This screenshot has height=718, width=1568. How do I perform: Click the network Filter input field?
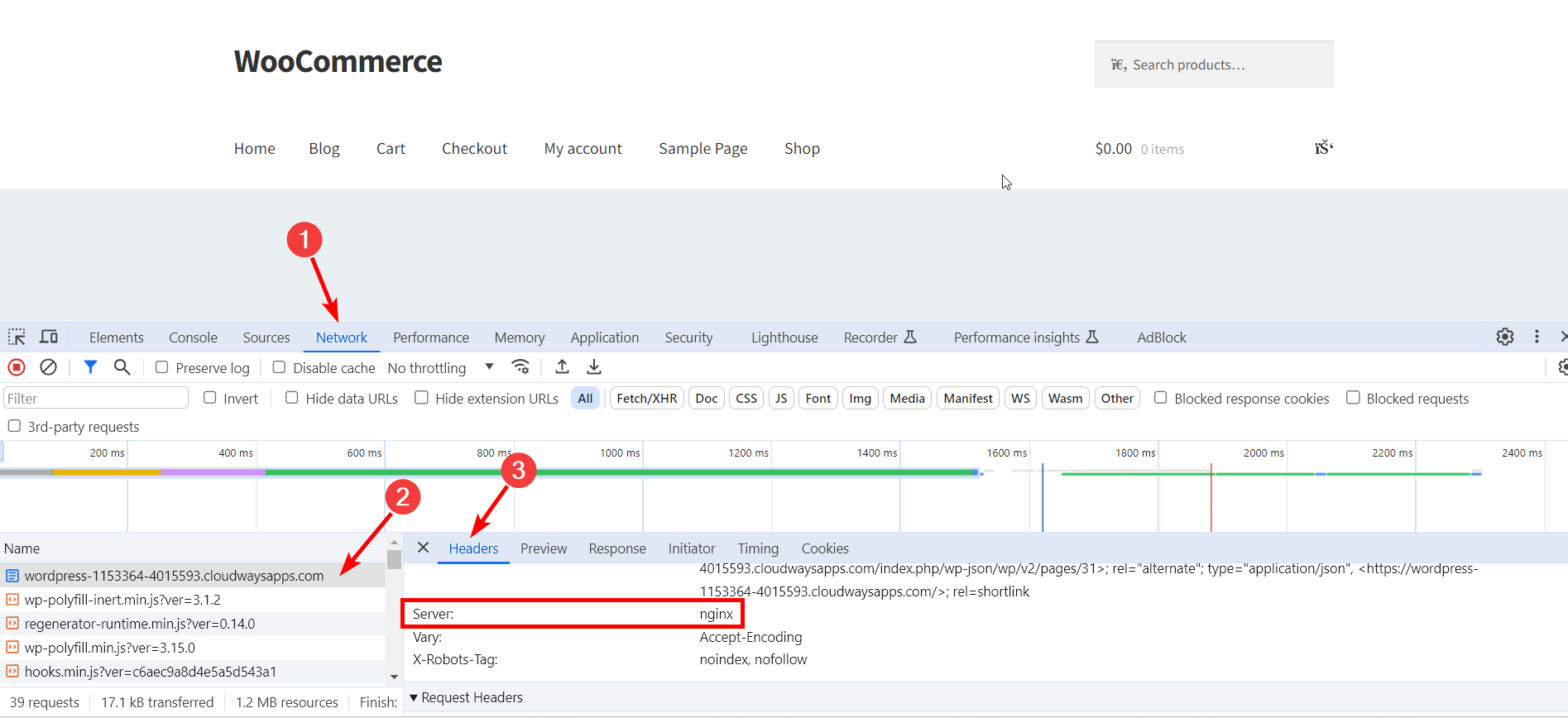pyautogui.click(x=96, y=398)
